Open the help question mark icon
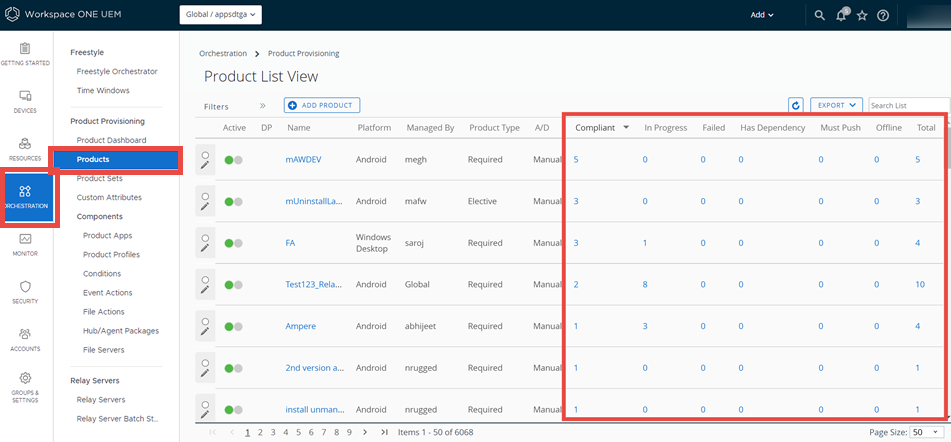Viewport: 951px width, 442px height. 883,16
